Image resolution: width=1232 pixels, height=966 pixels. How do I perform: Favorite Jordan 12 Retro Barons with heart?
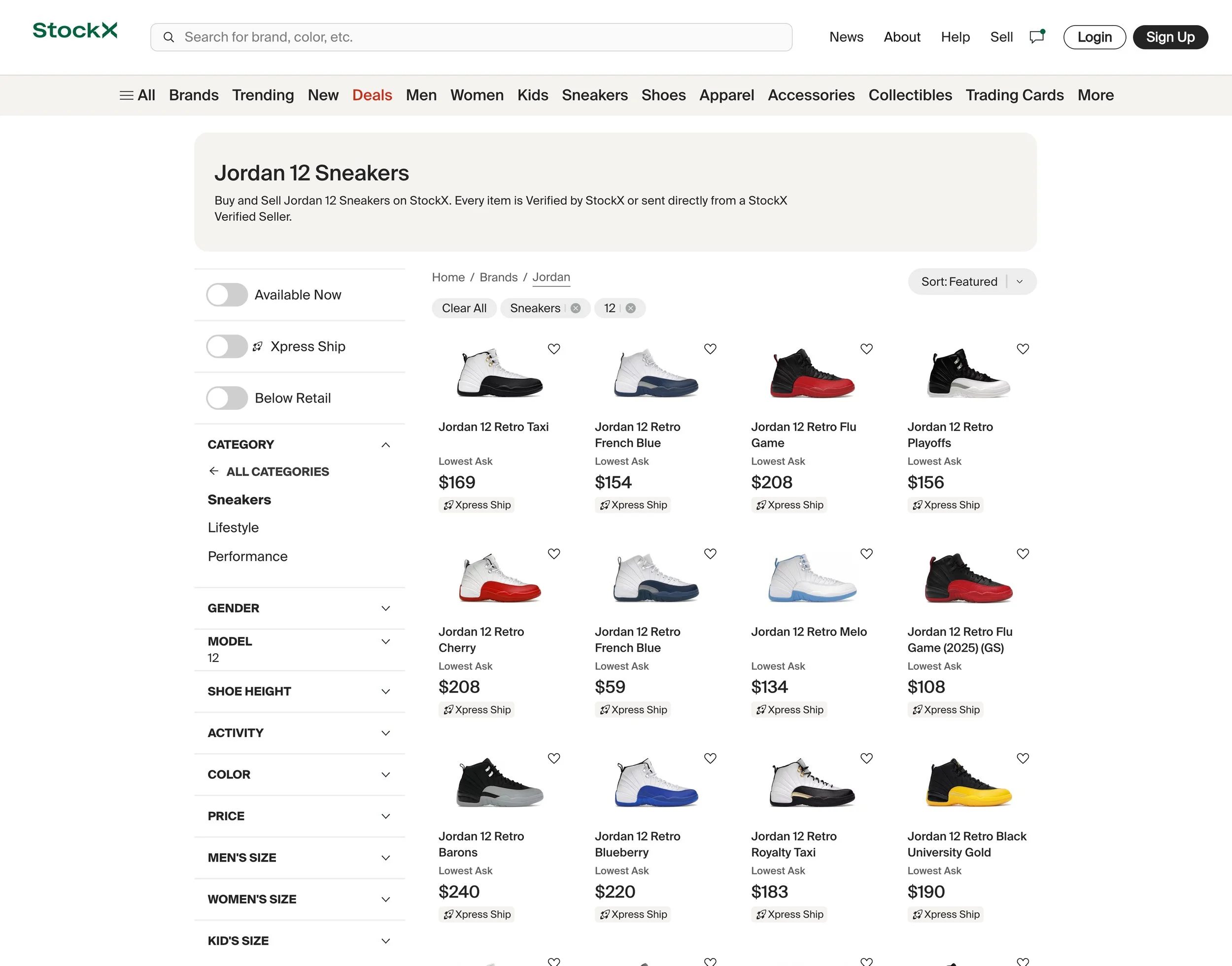(x=554, y=759)
